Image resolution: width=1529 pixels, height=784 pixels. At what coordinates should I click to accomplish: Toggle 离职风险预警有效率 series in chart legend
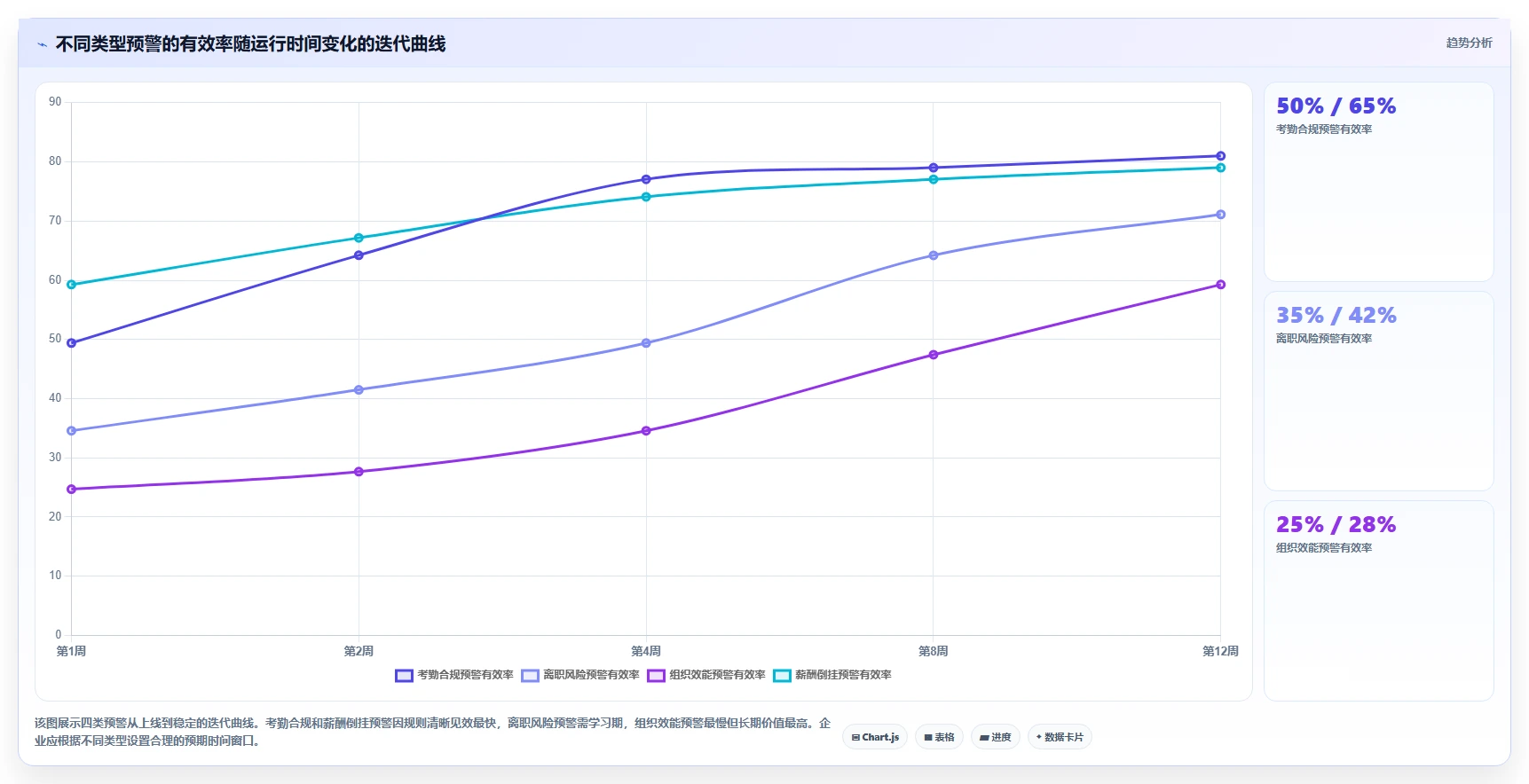580,675
